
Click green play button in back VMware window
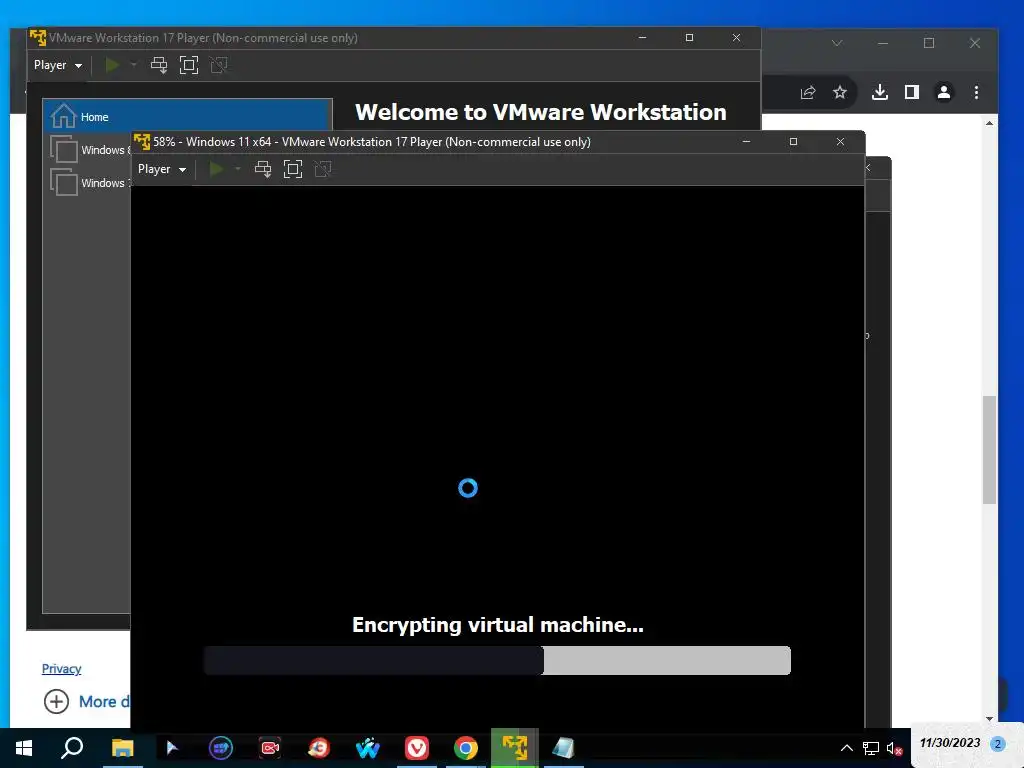point(112,65)
